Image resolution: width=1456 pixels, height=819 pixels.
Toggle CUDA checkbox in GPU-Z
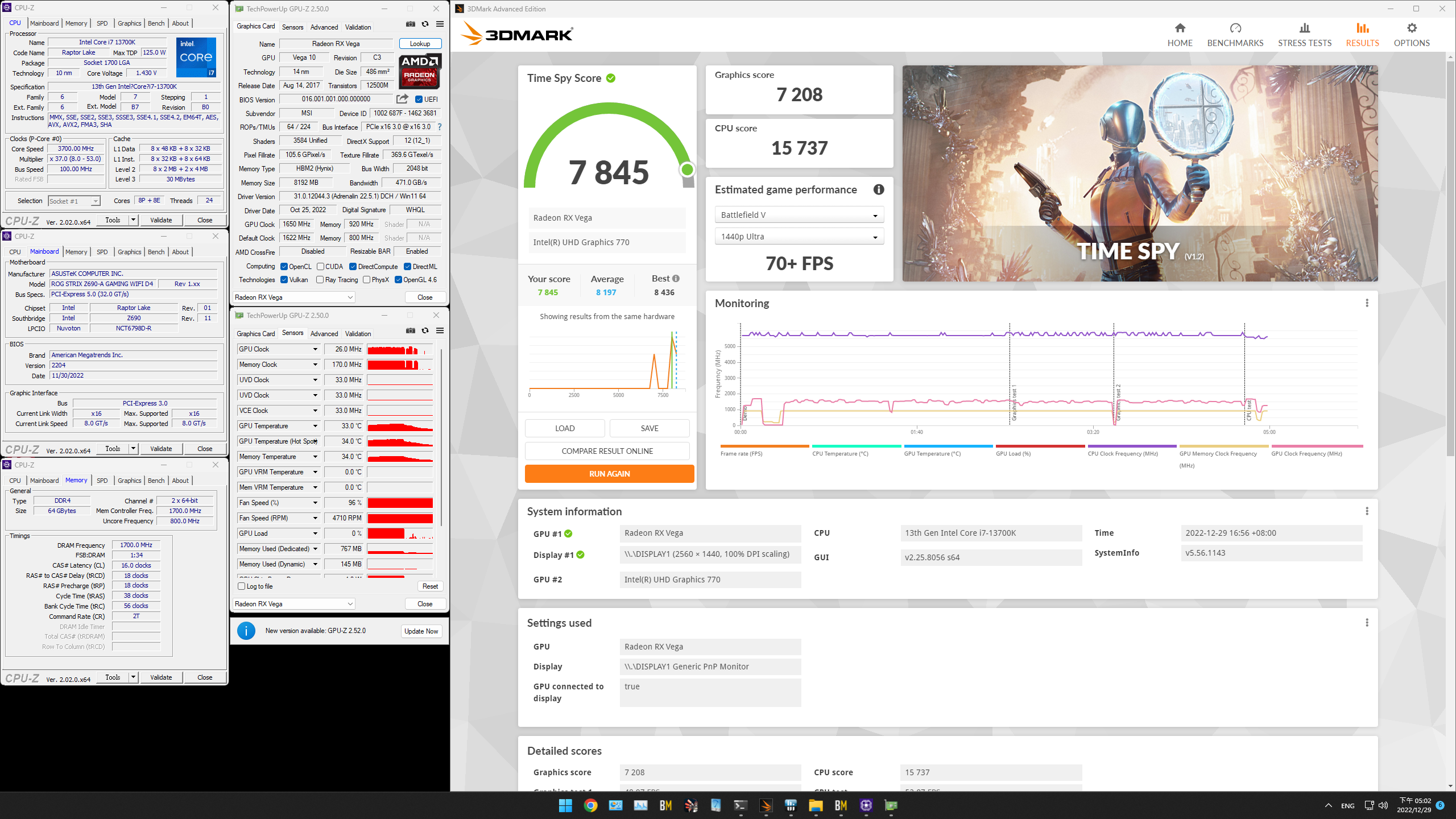pyautogui.click(x=320, y=267)
